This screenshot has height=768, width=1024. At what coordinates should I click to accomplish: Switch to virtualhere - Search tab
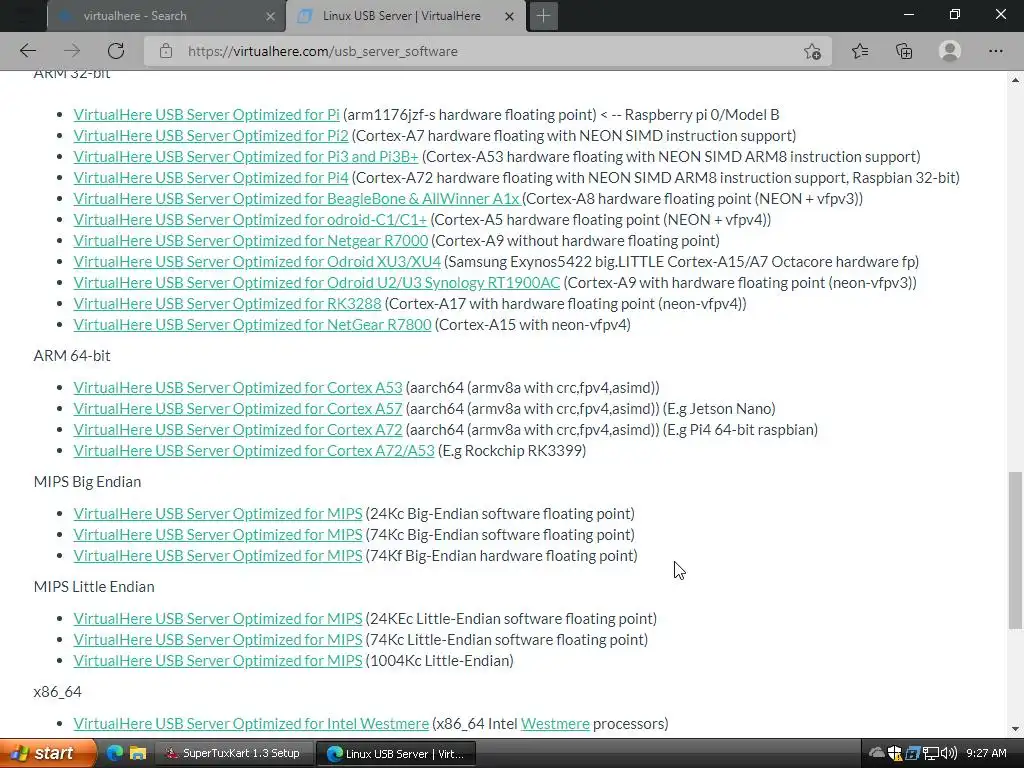coord(166,16)
